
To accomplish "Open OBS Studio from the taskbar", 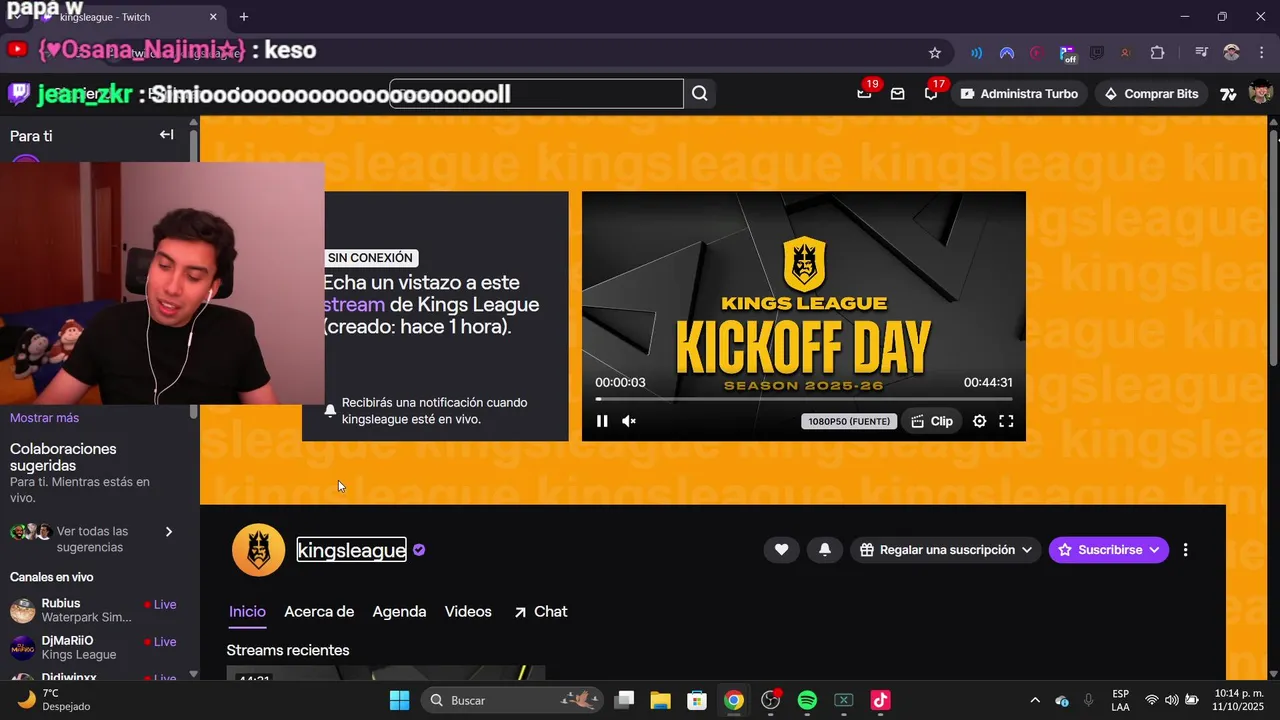I will click(771, 700).
